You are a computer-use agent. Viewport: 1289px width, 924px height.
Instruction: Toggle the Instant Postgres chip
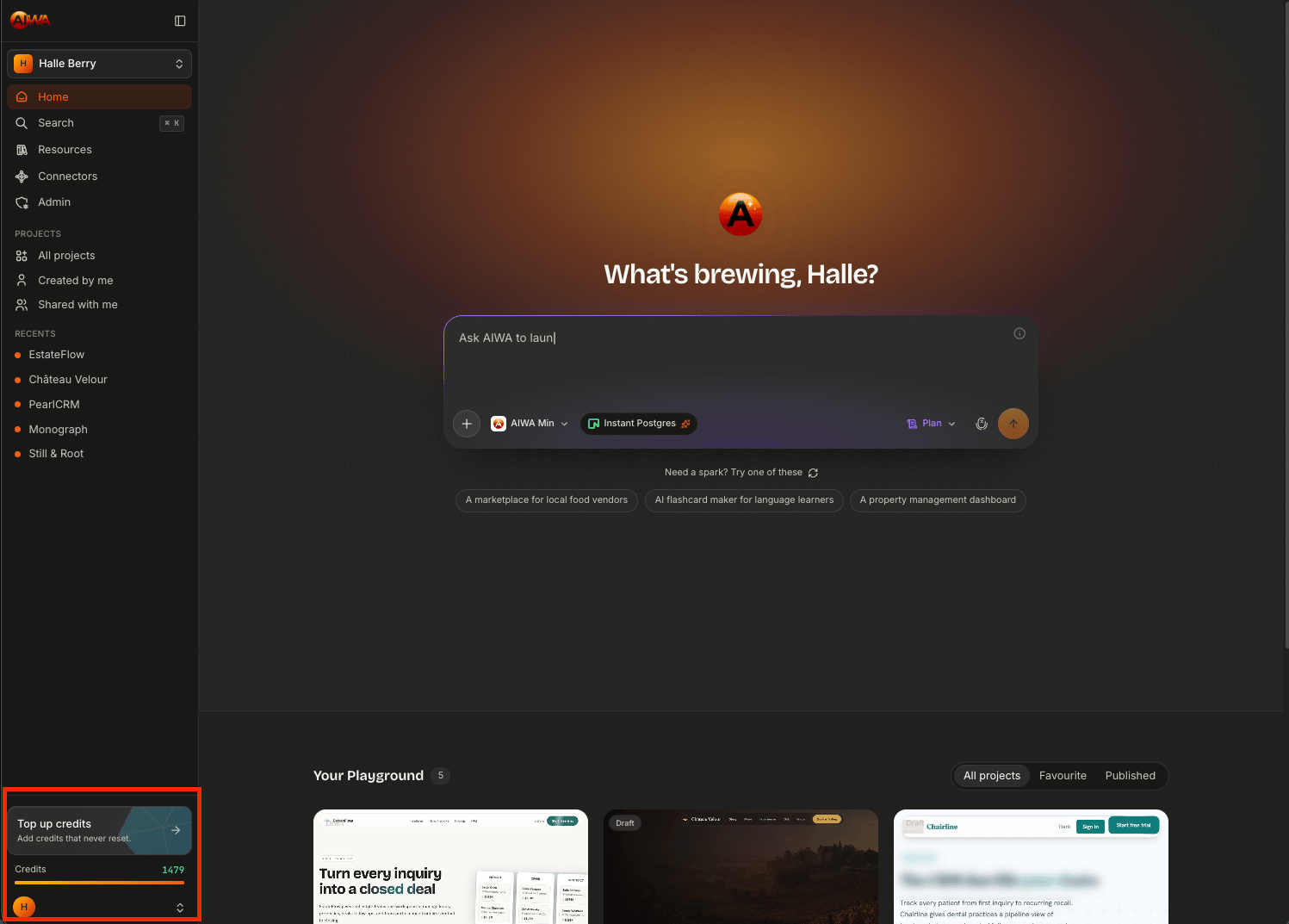tap(639, 424)
